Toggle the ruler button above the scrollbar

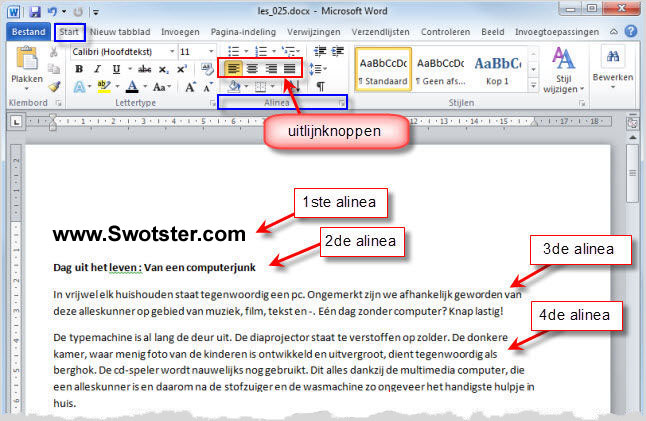pos(632,122)
